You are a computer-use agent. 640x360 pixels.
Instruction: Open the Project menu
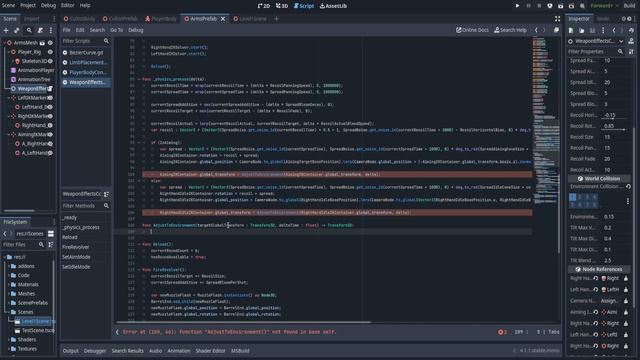[28, 5]
